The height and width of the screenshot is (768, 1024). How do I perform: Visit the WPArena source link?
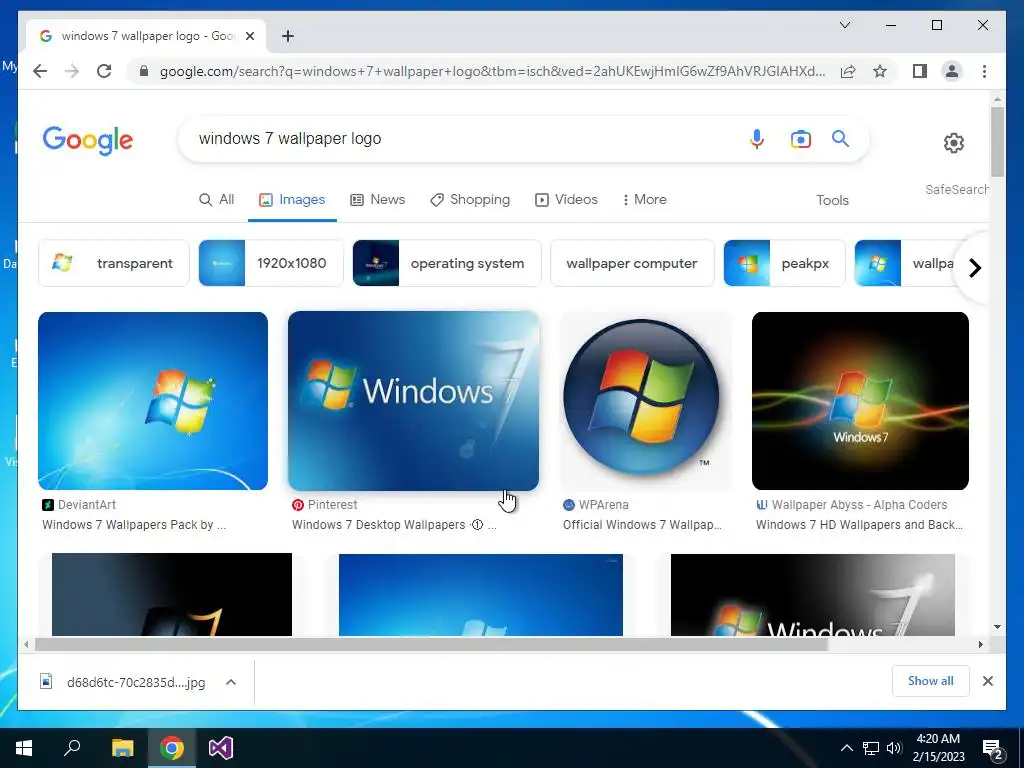(596, 505)
